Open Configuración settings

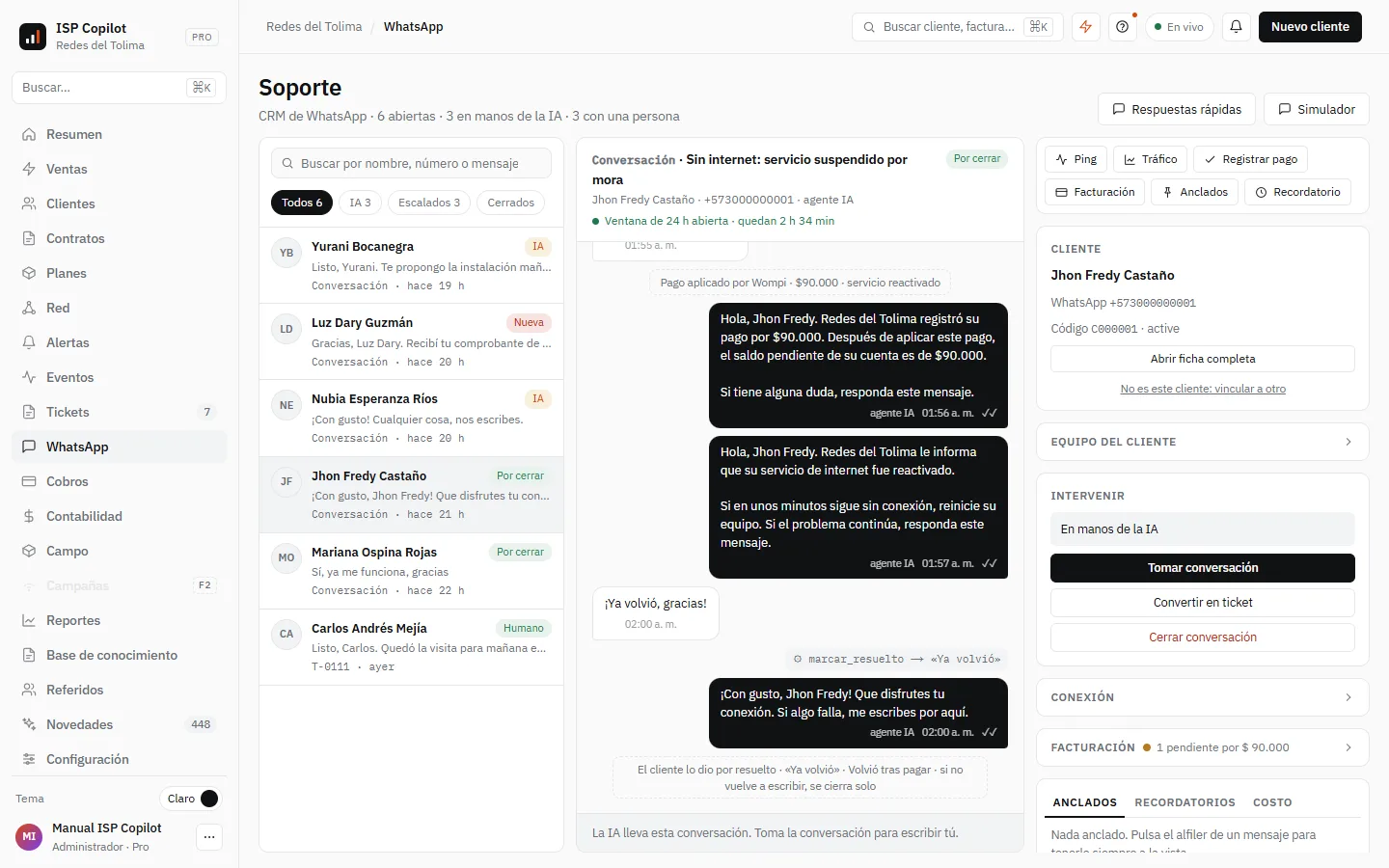tap(120, 759)
